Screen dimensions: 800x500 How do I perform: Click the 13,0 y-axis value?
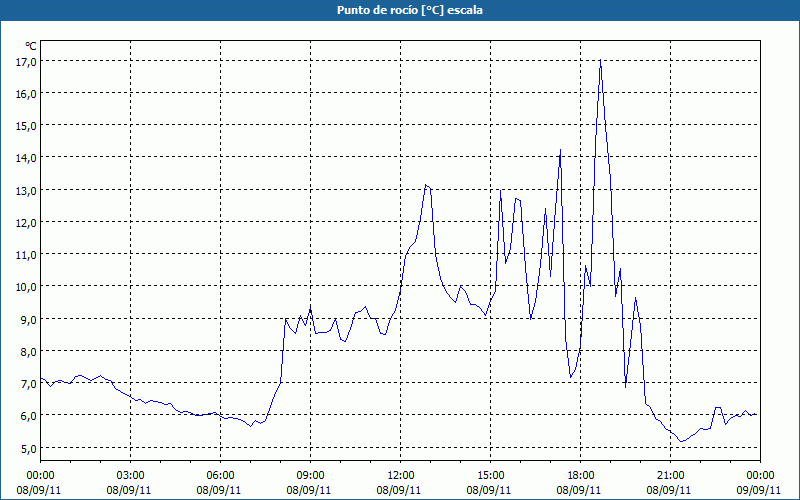pyautogui.click(x=26, y=191)
